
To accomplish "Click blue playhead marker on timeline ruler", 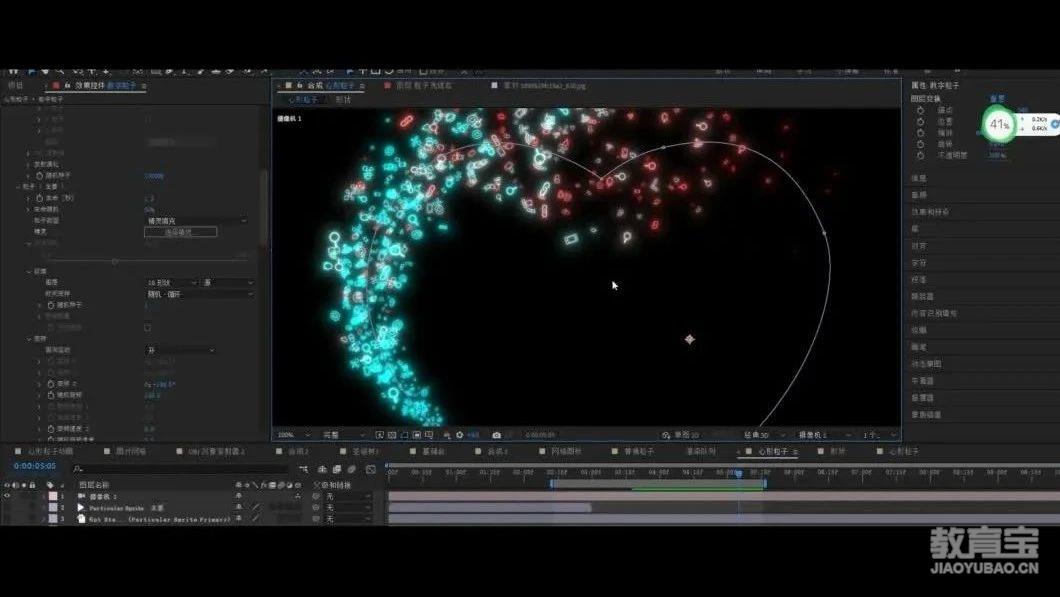I will pyautogui.click(x=739, y=474).
